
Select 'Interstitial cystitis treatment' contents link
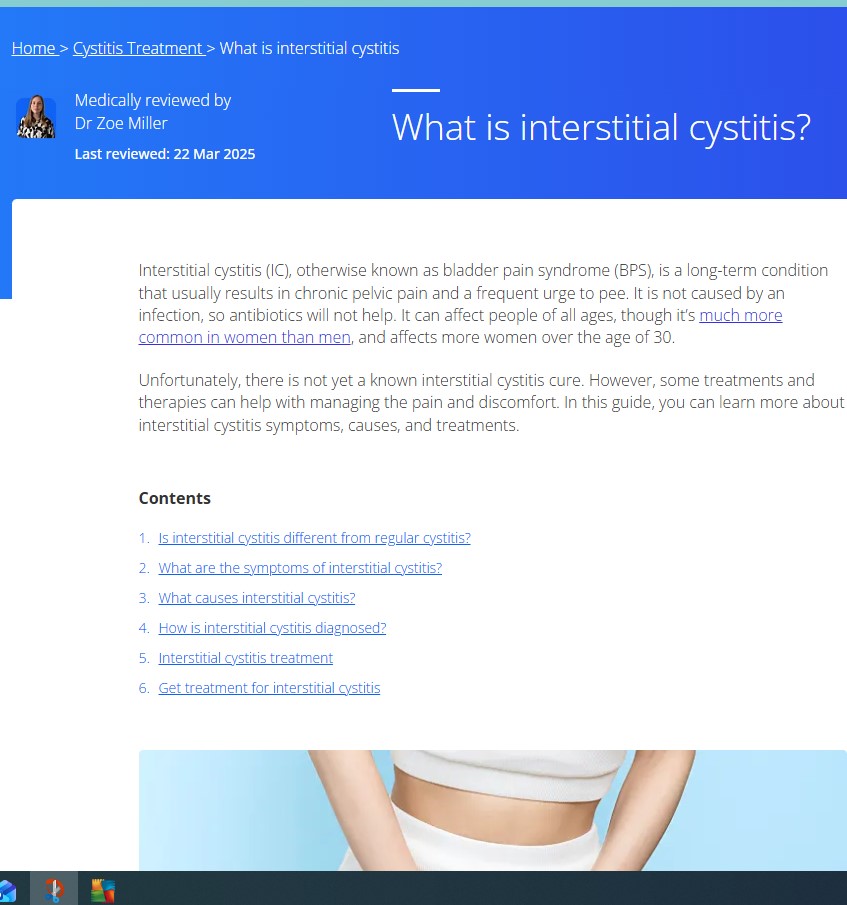245,658
